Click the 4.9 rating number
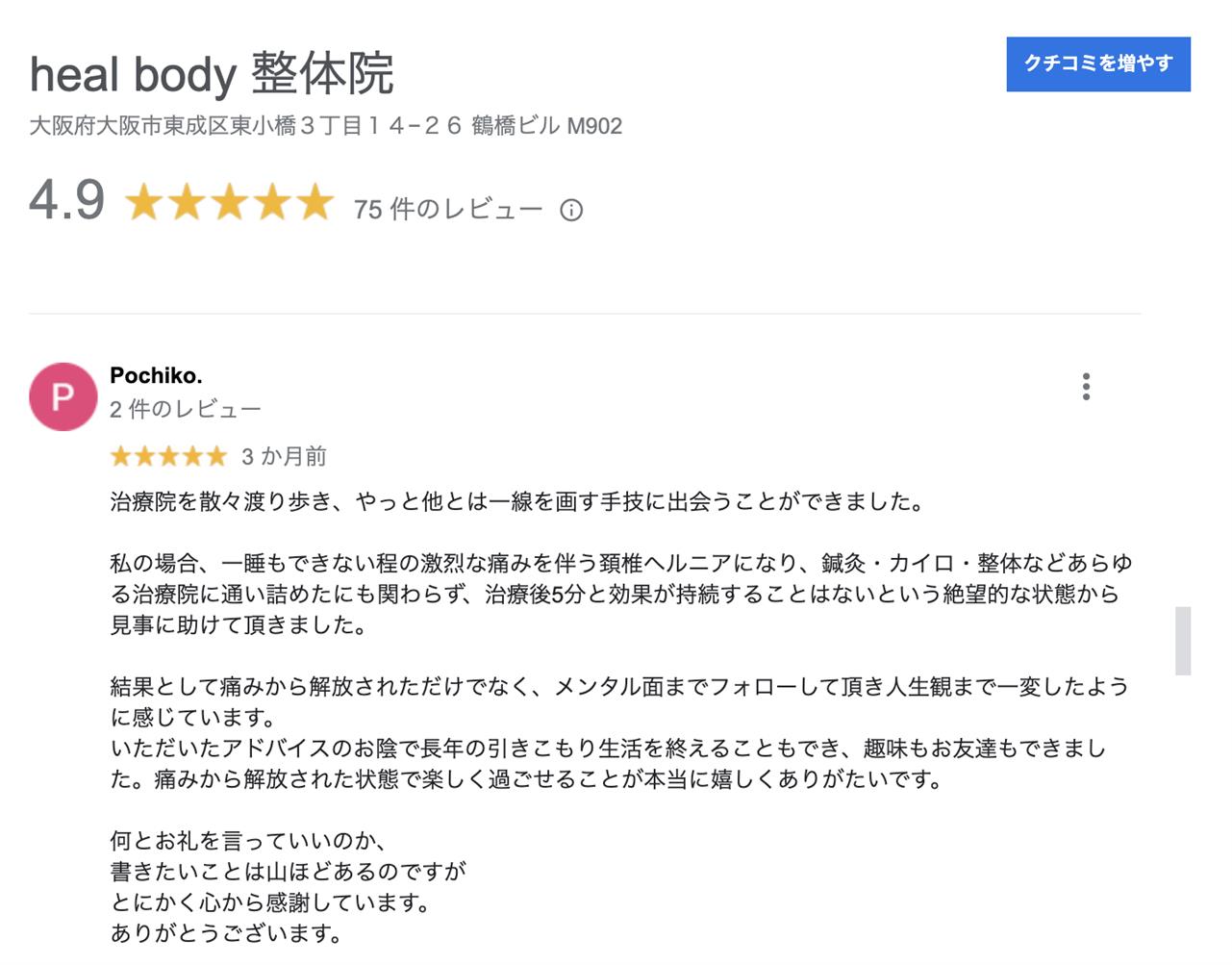The image size is (1232, 965). [66, 200]
